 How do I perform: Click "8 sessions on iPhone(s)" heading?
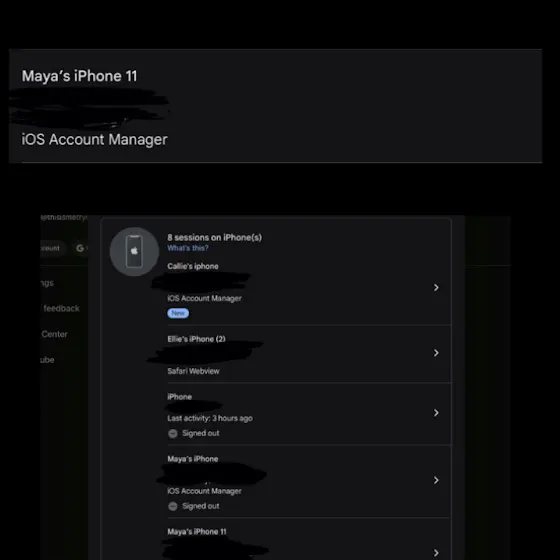click(x=215, y=238)
